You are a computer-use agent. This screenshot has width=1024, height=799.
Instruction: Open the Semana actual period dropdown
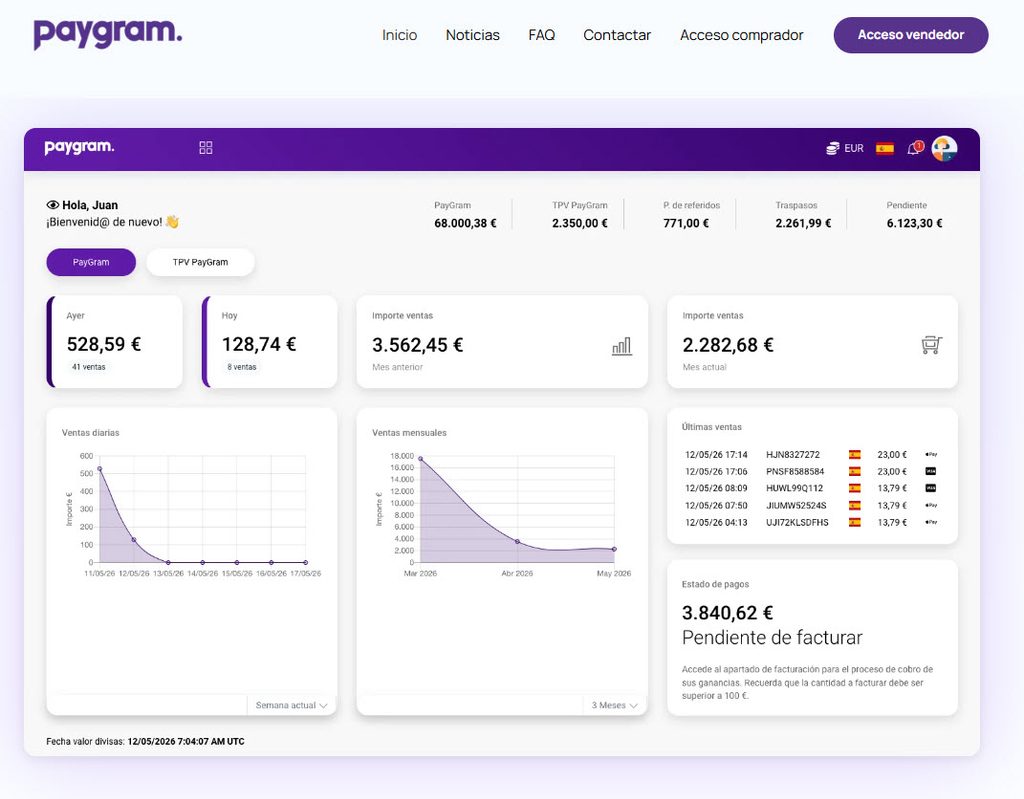click(x=291, y=706)
